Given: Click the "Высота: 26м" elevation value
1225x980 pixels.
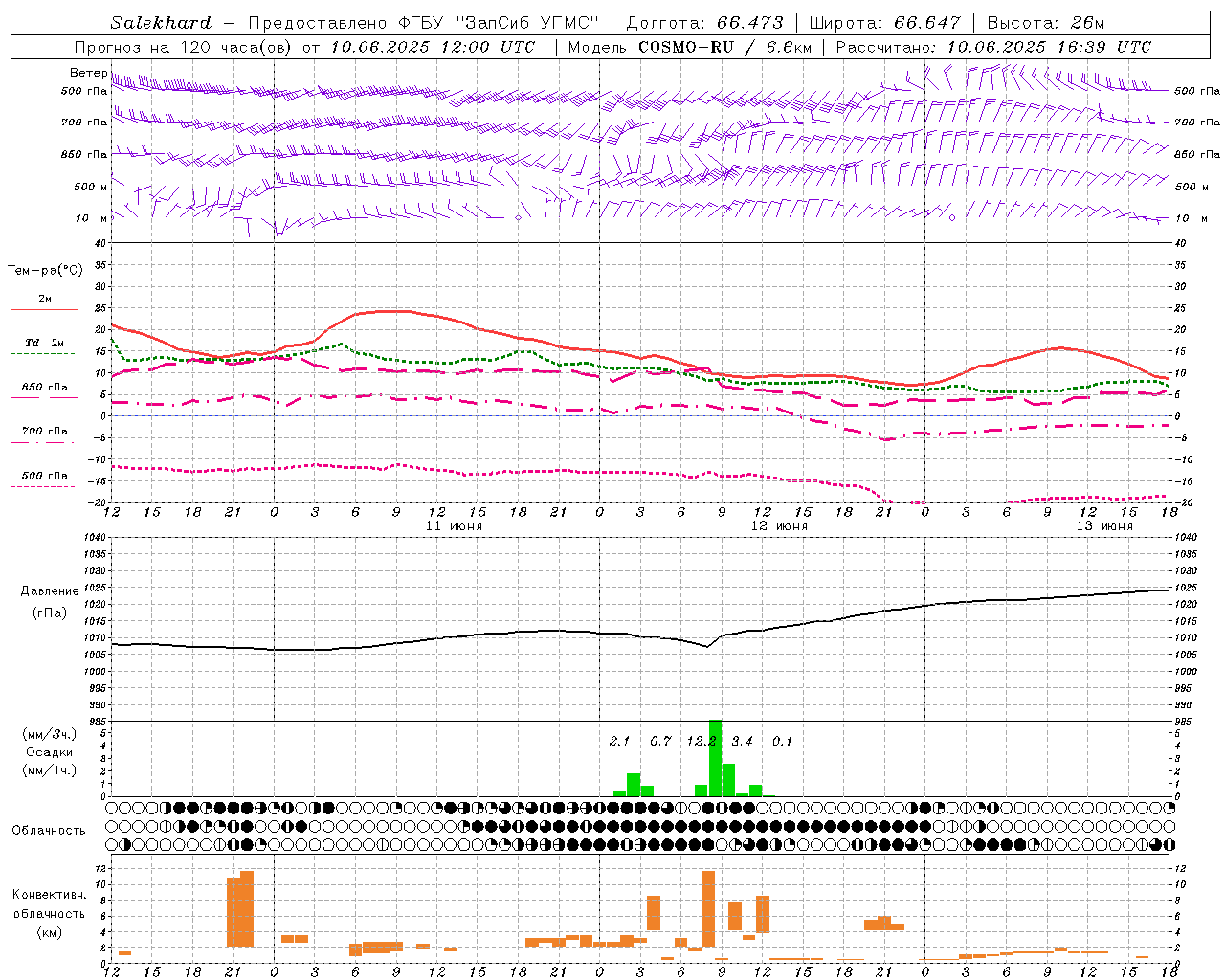Looking at the screenshot, I should pyautogui.click(x=1046, y=23).
